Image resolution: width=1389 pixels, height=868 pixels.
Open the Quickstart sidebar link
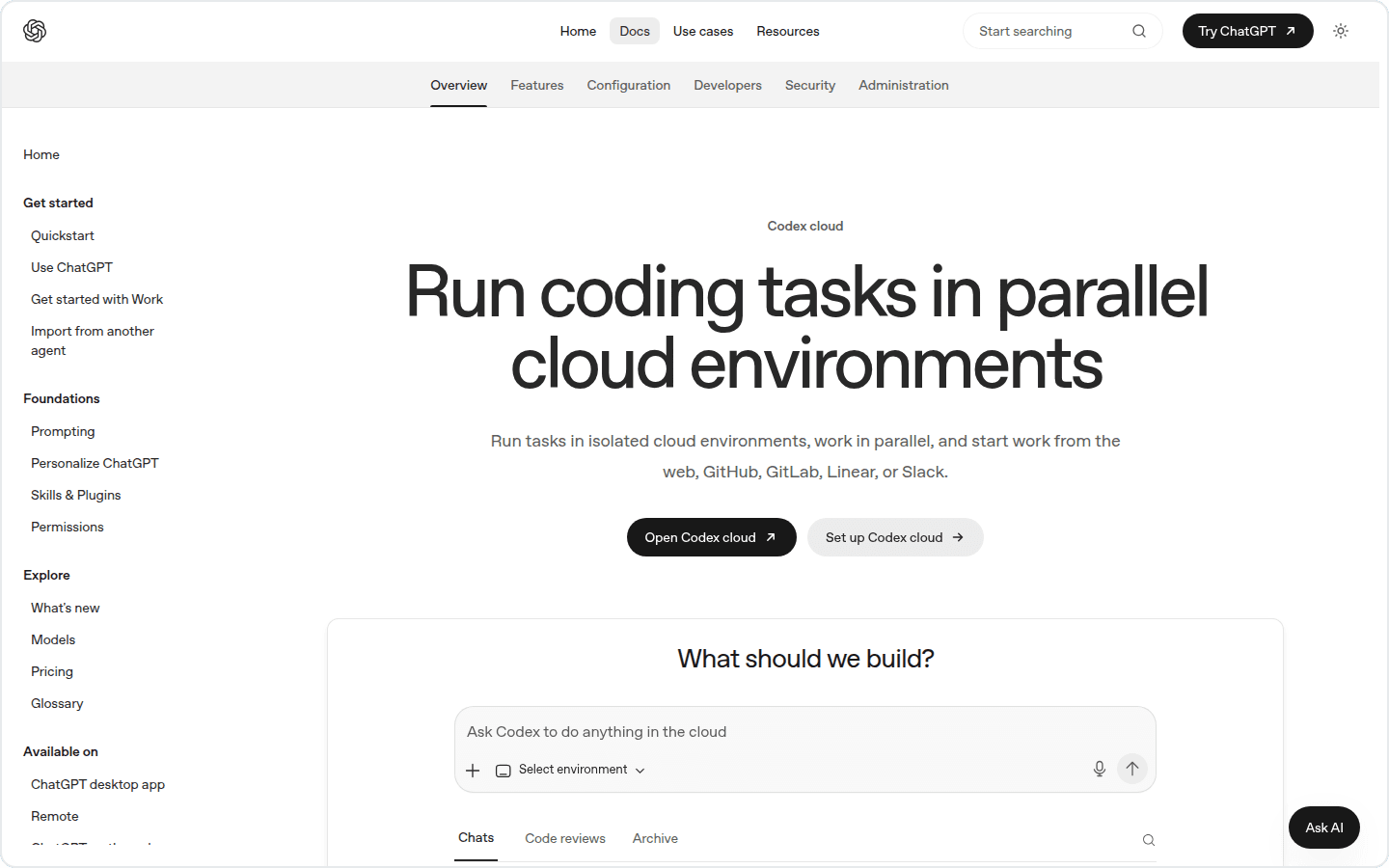coord(63,235)
